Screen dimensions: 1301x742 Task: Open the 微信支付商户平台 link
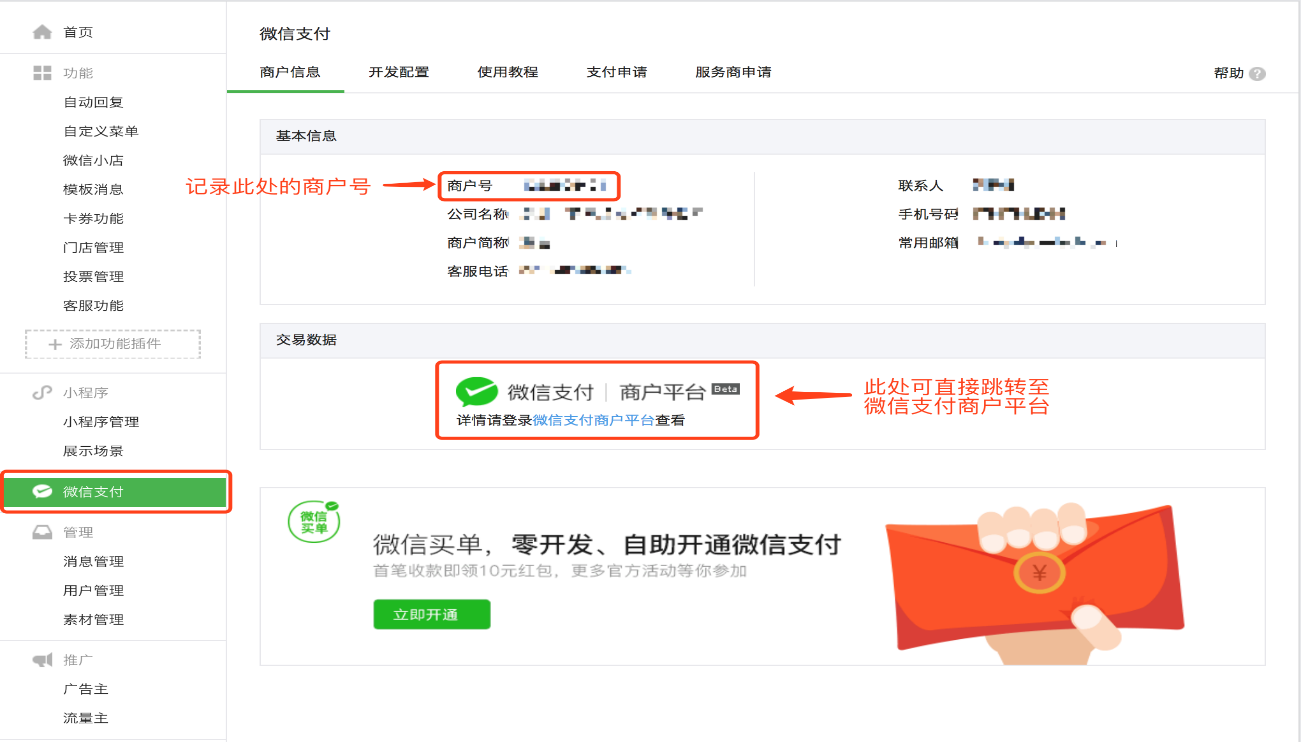[x=594, y=421]
